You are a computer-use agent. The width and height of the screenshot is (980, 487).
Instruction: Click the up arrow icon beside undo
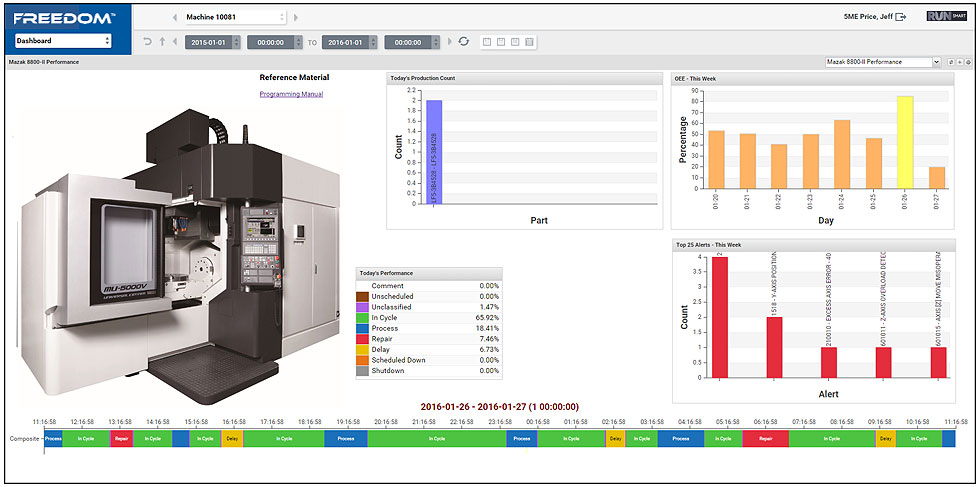(162, 42)
